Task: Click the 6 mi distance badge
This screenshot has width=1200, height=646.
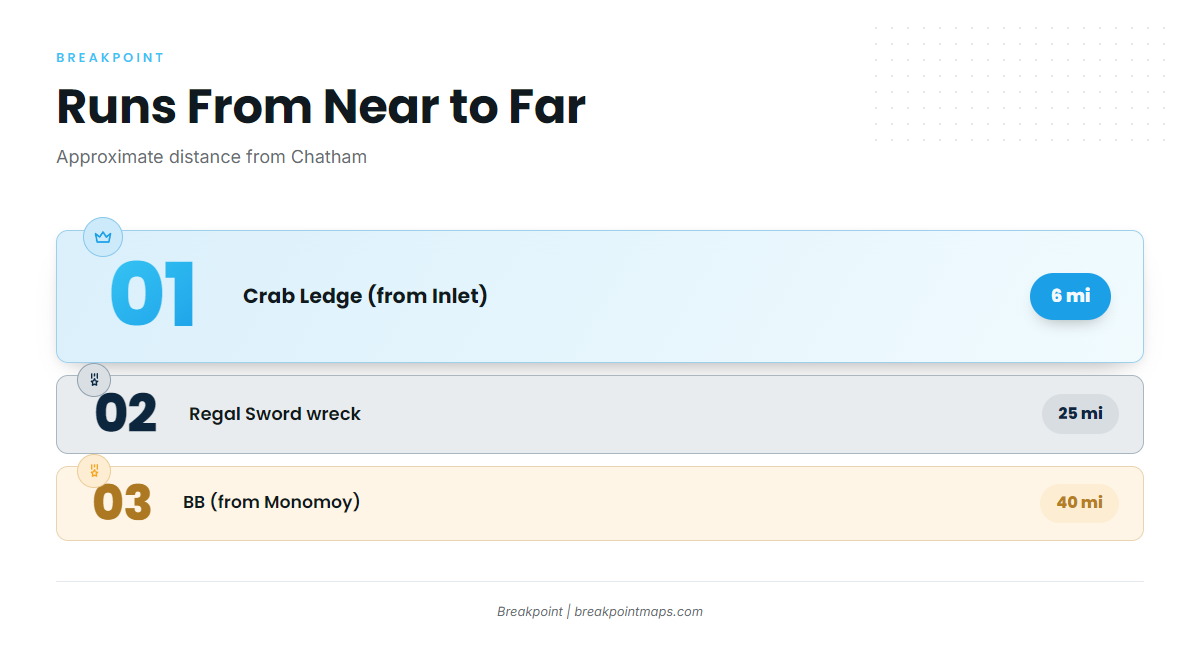Action: click(x=1070, y=296)
